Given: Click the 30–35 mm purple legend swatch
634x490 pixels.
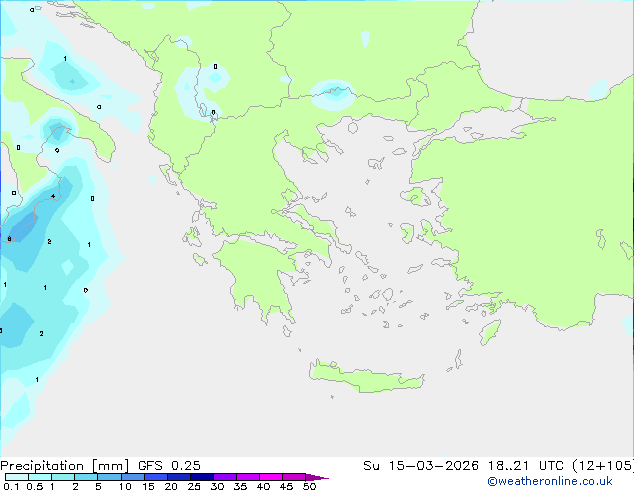Looking at the screenshot, I should (x=224, y=477).
